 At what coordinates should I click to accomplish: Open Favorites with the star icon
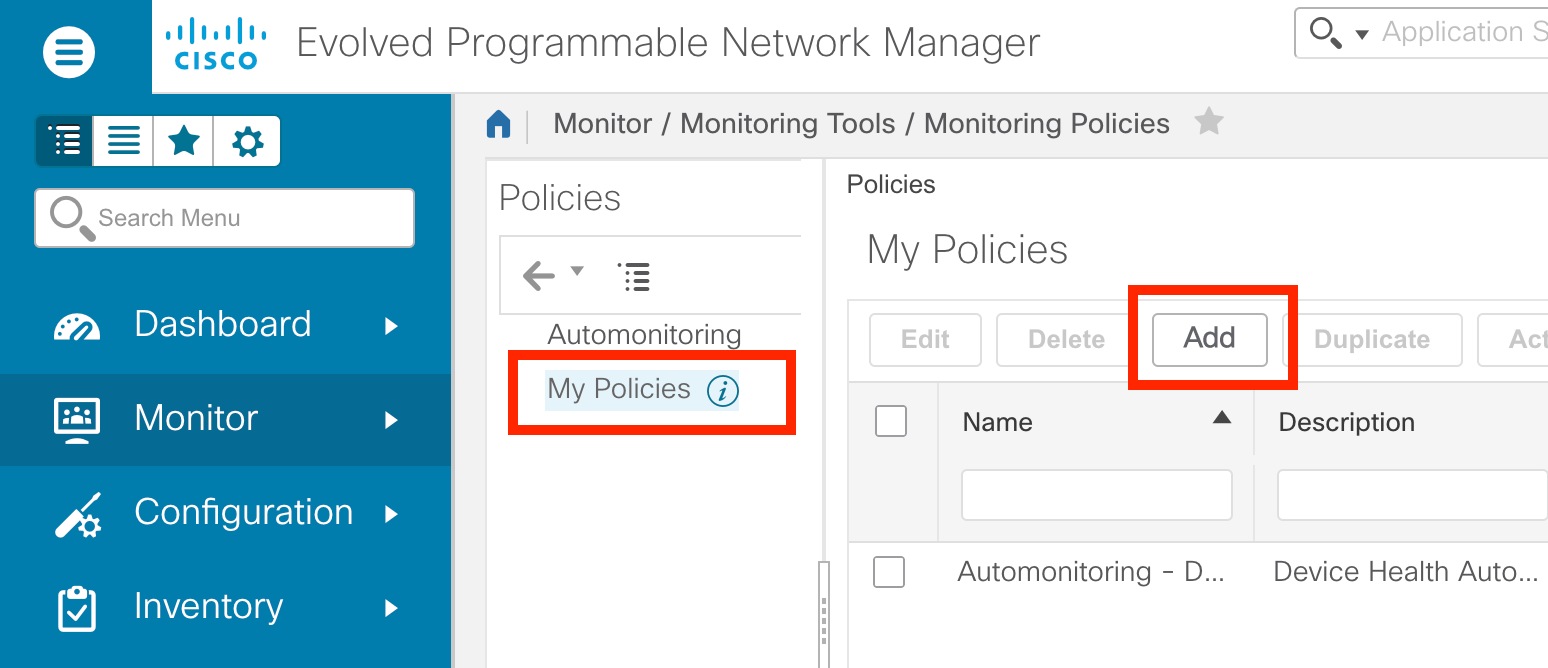184,140
